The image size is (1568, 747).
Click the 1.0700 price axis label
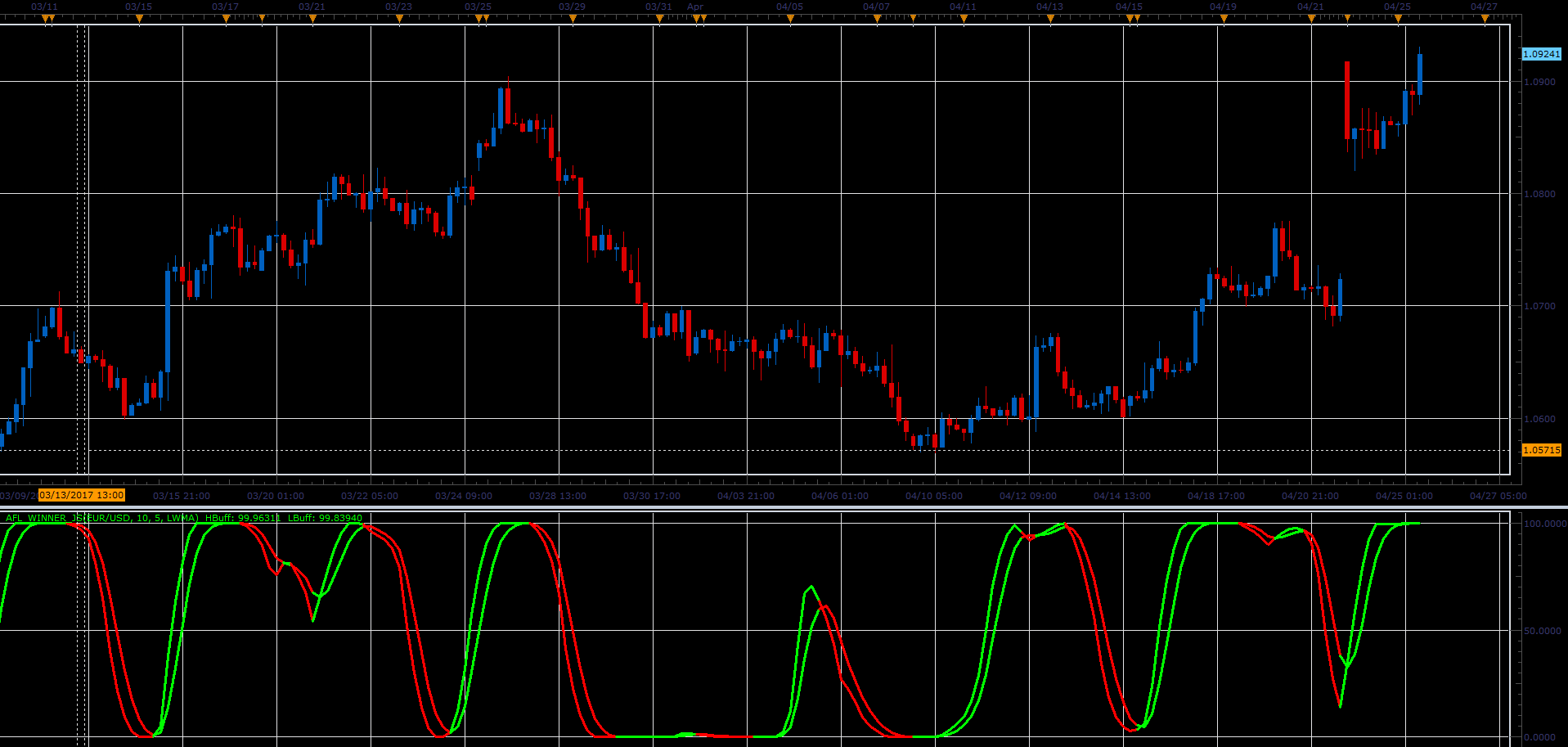click(1540, 306)
